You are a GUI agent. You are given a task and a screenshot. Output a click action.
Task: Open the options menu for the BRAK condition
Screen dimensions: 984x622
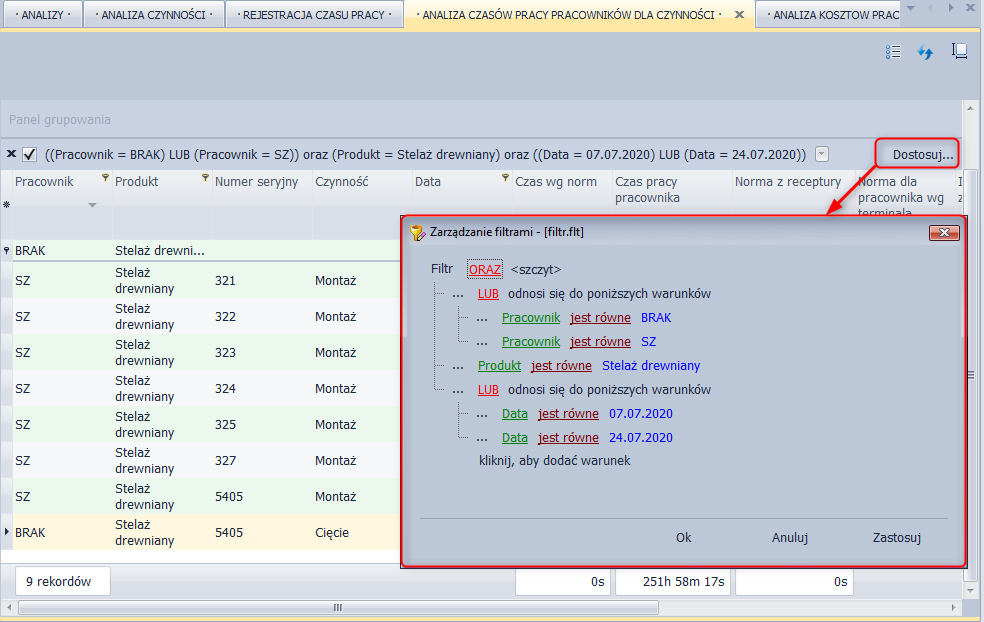[x=481, y=318]
